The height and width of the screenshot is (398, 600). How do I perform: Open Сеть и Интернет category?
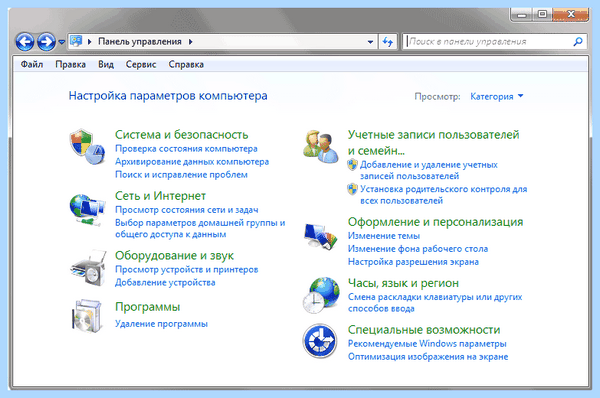(x=160, y=196)
